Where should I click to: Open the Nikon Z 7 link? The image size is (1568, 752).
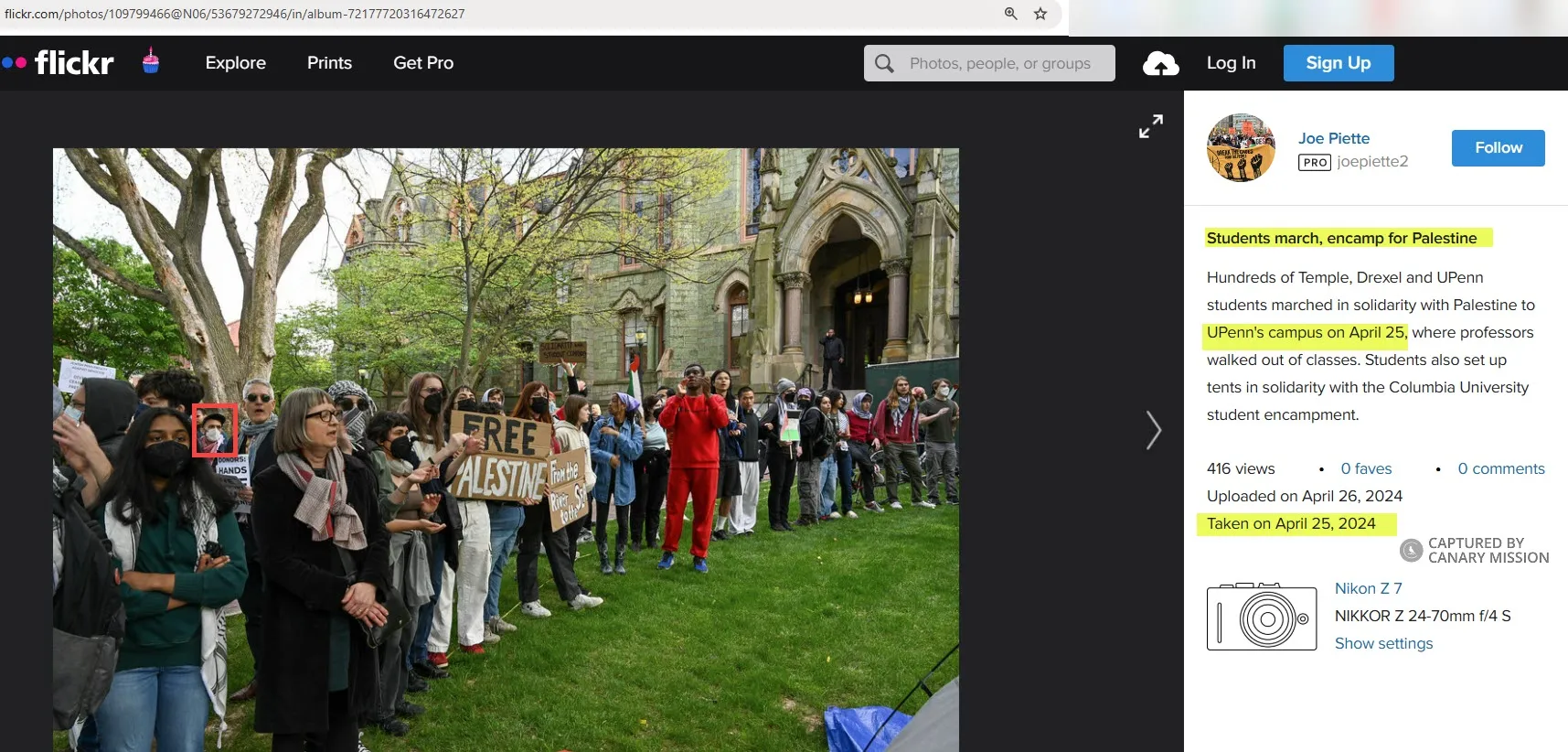tap(1368, 588)
